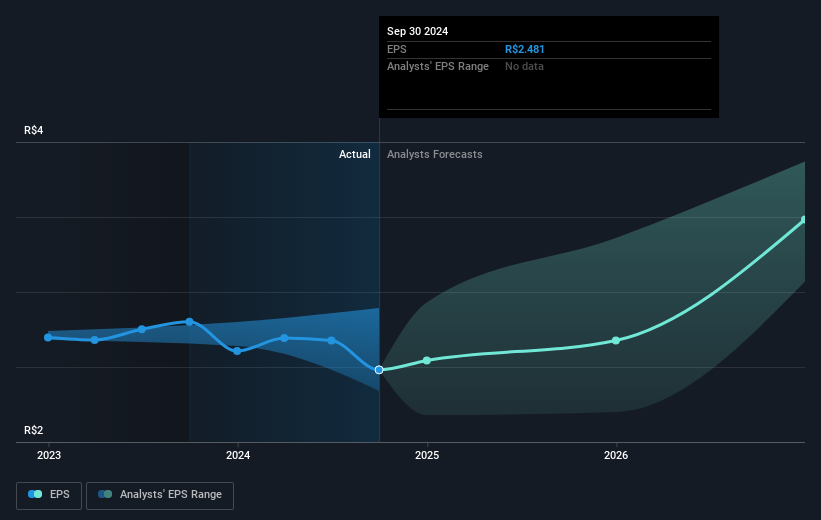Click the R$2.481 EPS value in tooltip
The height and width of the screenshot is (520, 821).
coord(525,49)
